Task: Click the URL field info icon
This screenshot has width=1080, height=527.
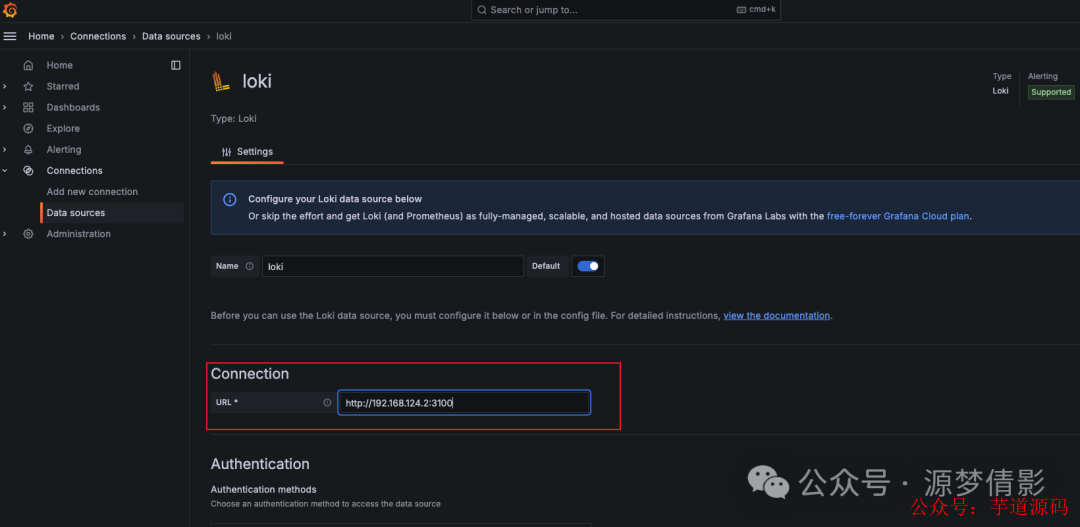Action: (327, 402)
